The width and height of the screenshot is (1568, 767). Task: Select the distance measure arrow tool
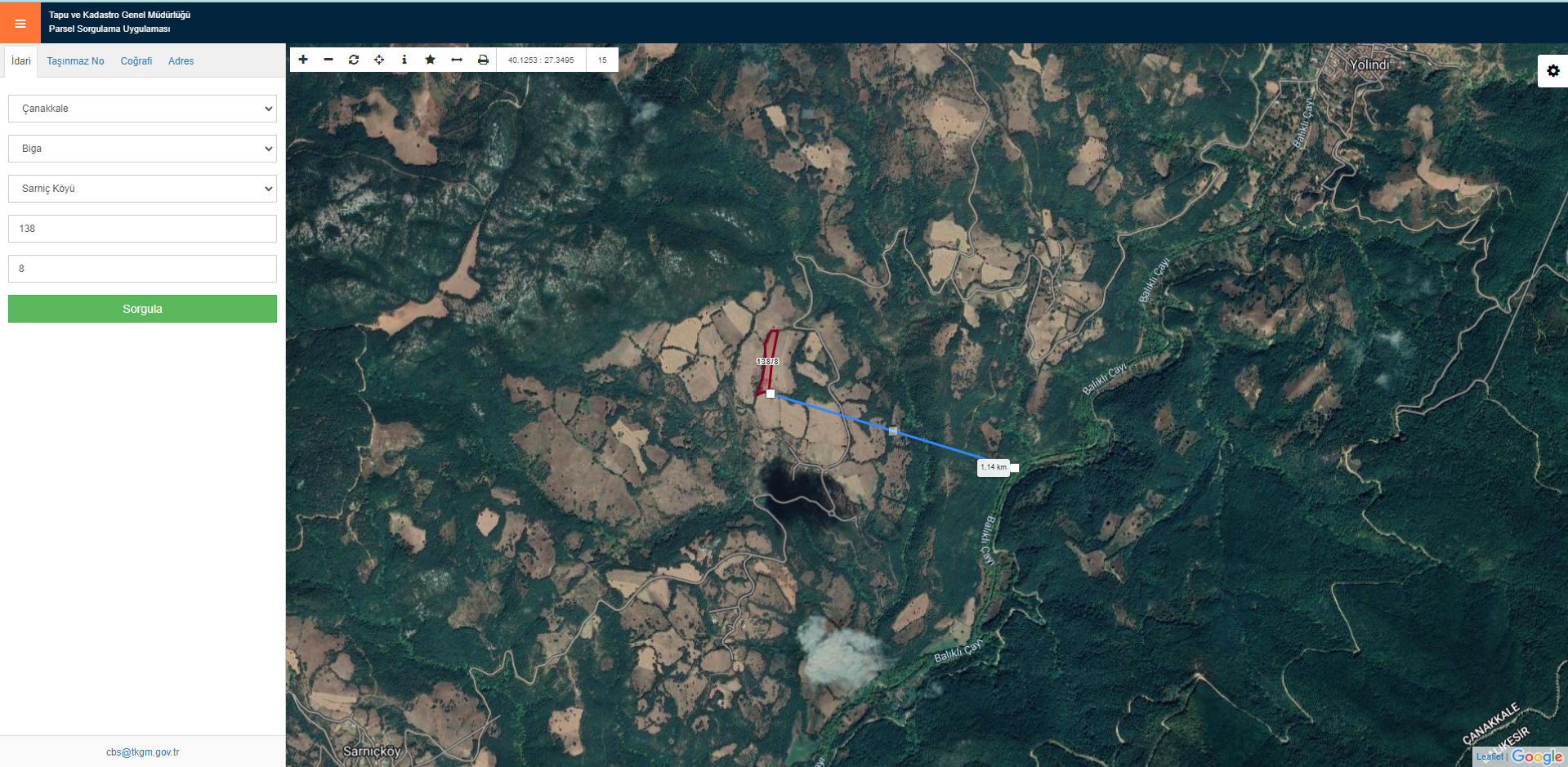click(x=457, y=60)
